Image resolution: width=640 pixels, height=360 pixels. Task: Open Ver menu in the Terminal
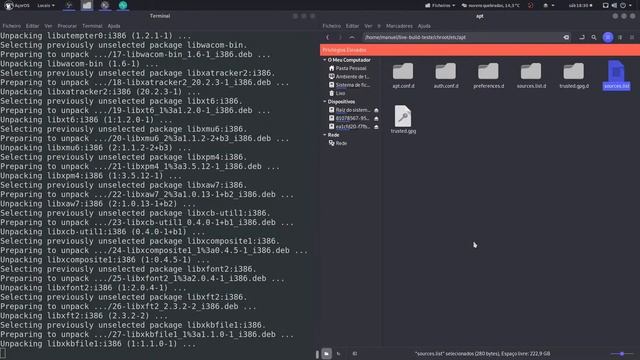(48, 26)
